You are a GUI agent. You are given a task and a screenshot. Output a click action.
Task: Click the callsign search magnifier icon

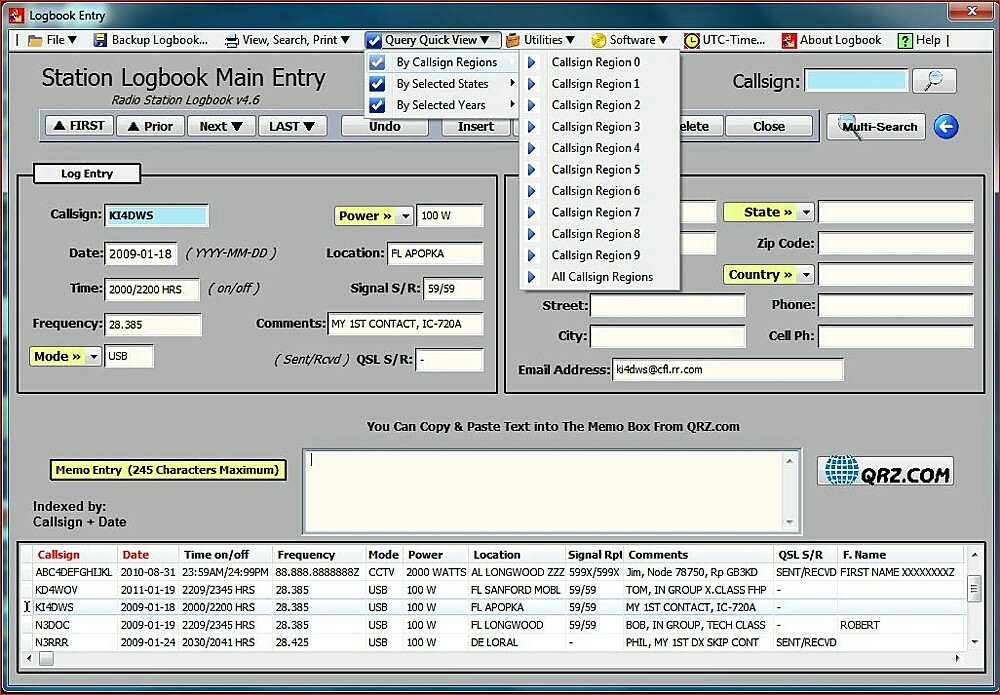coord(933,80)
